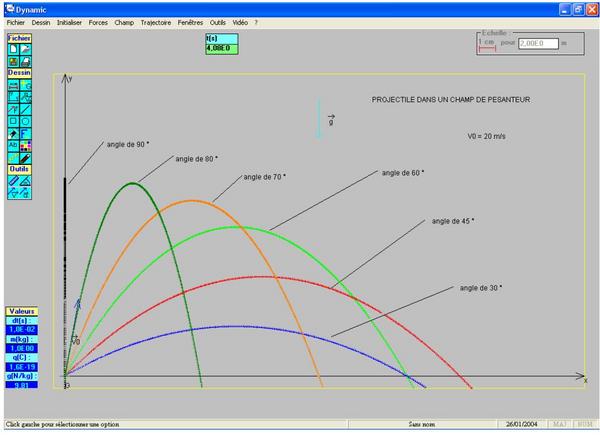Open the Champ menu
The image size is (600, 438).
click(x=124, y=23)
